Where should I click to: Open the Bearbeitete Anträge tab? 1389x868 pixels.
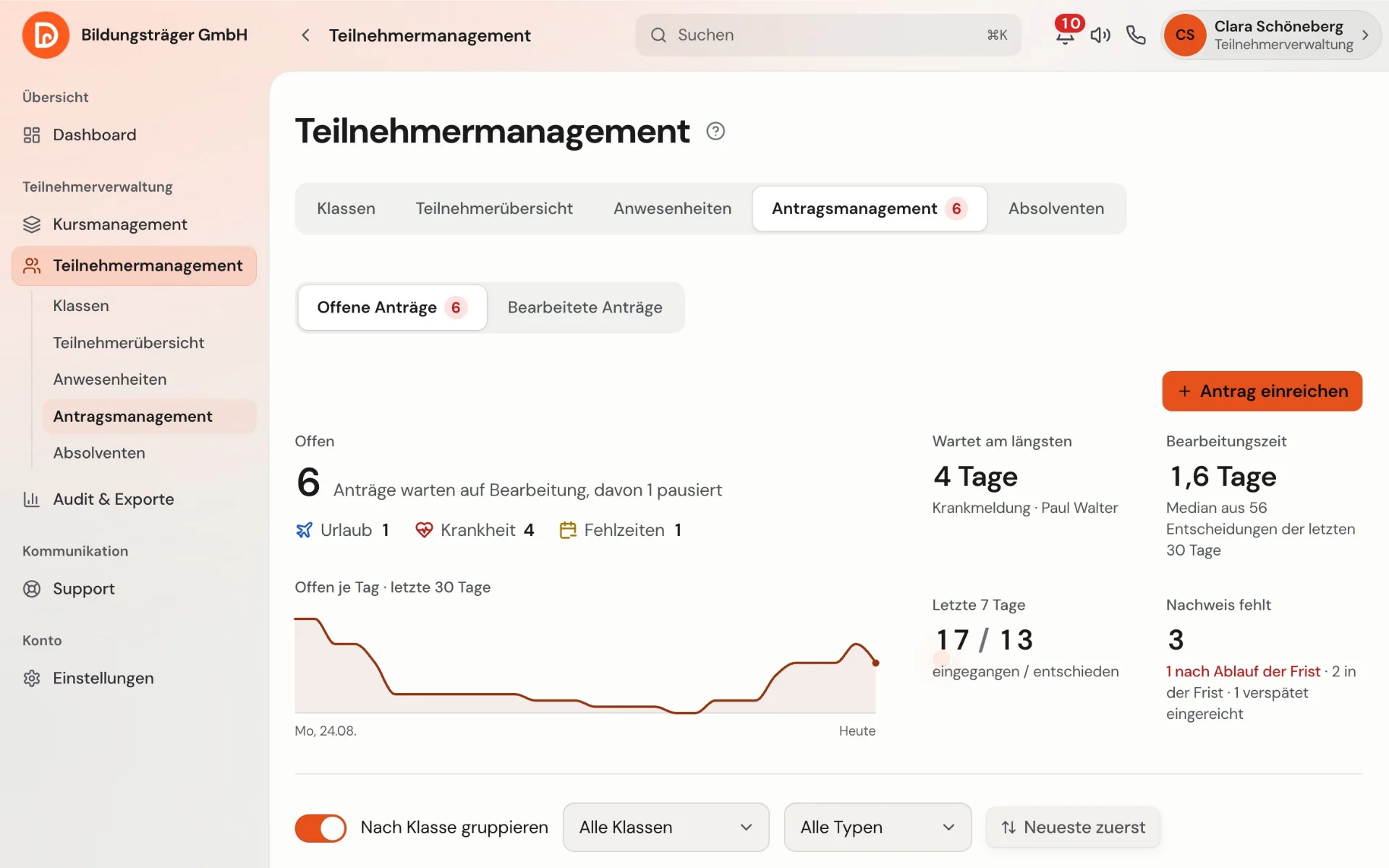(x=585, y=307)
